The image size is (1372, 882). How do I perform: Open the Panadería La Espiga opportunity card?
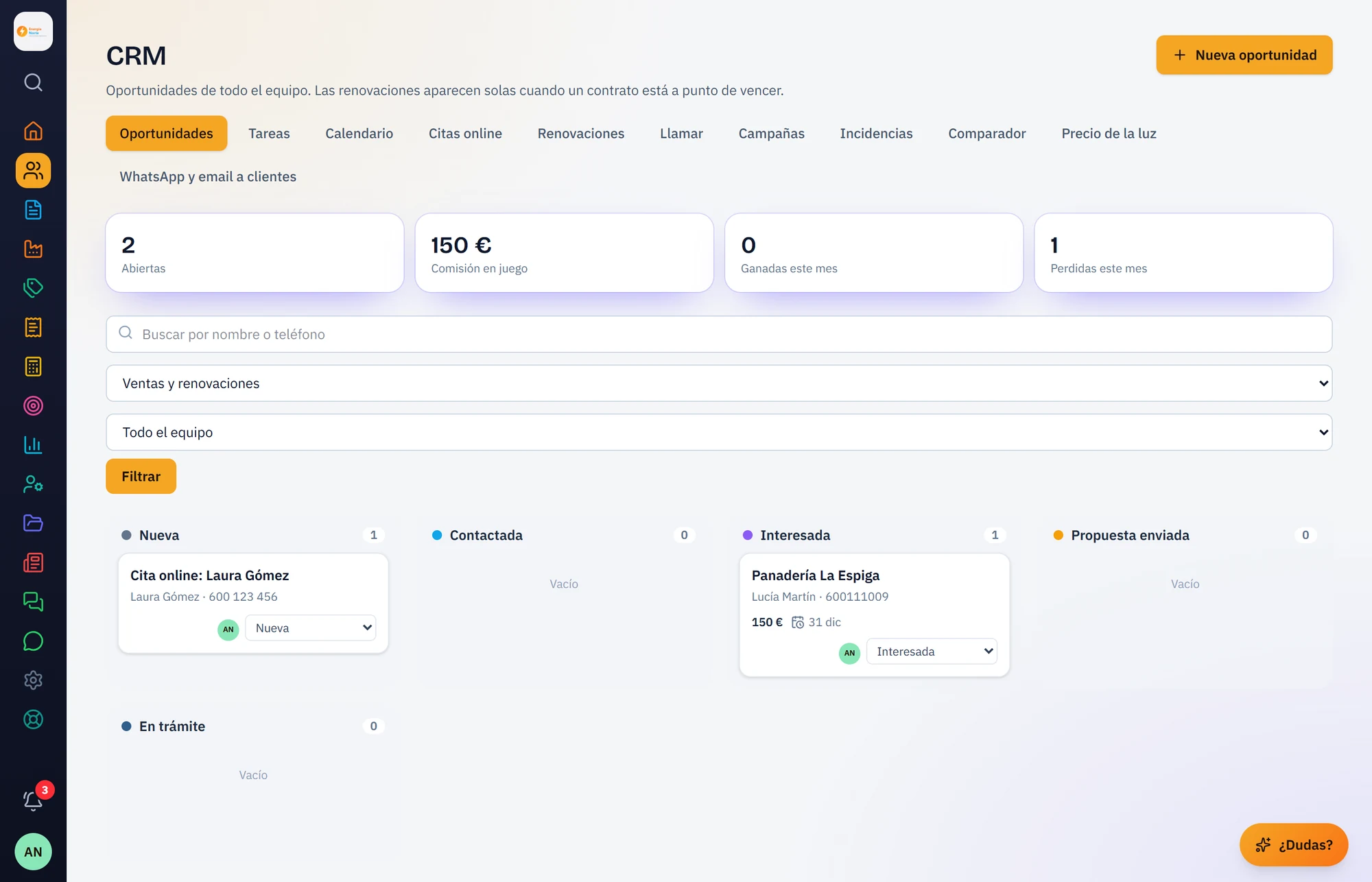click(x=874, y=615)
